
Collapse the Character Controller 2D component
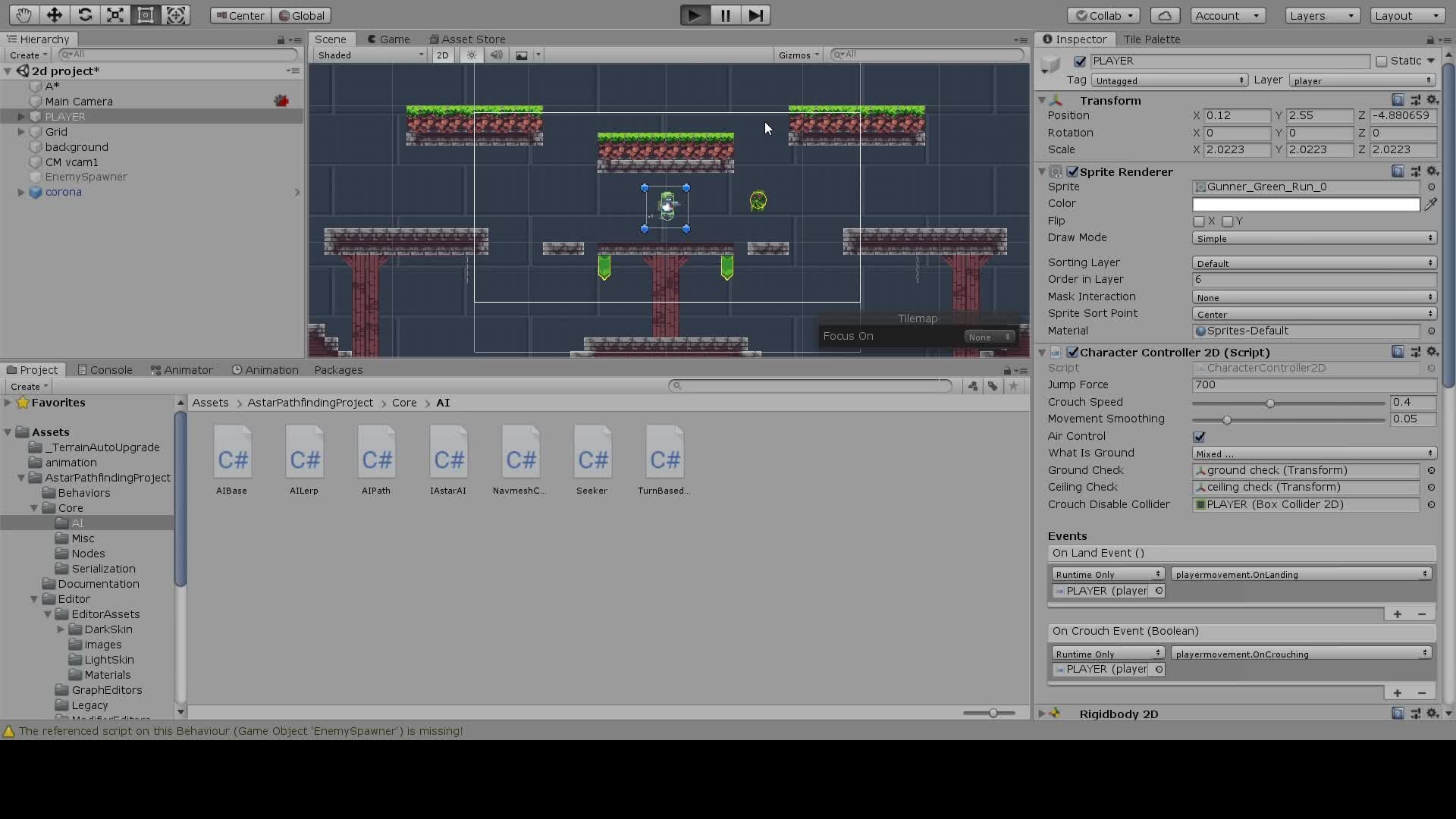(1042, 352)
